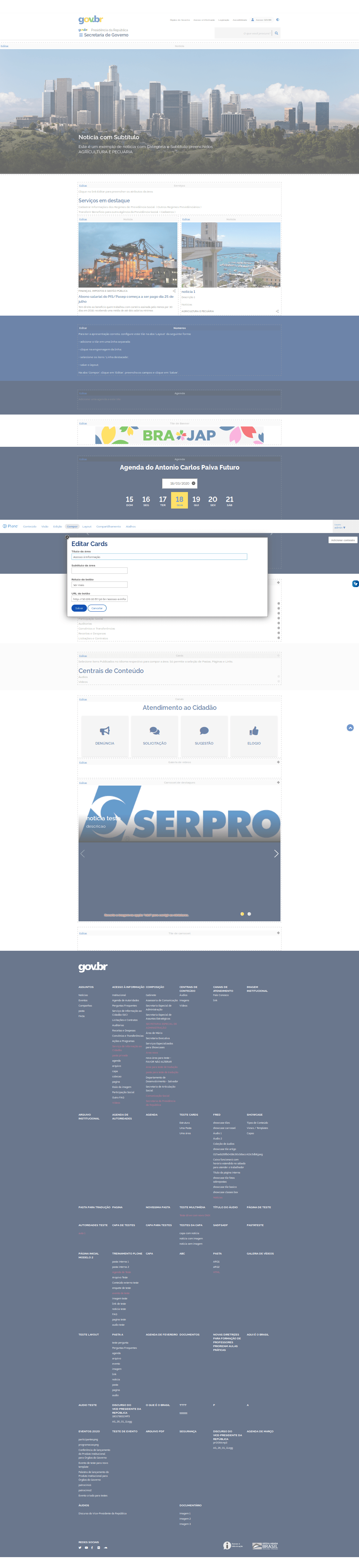Click the move handle on Carrossel de destaques tile

point(278,783)
